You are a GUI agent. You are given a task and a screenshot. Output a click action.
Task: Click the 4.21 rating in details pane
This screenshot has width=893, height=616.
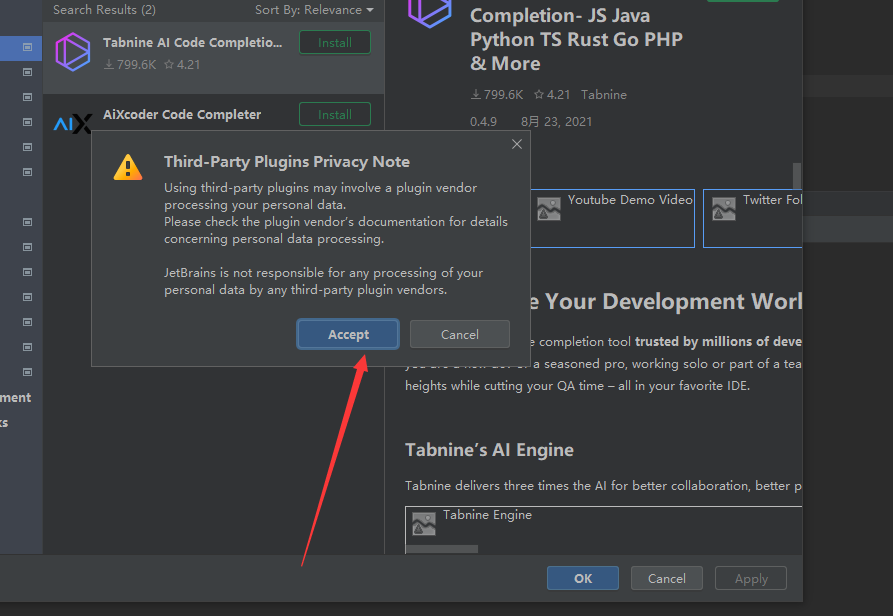pos(552,95)
